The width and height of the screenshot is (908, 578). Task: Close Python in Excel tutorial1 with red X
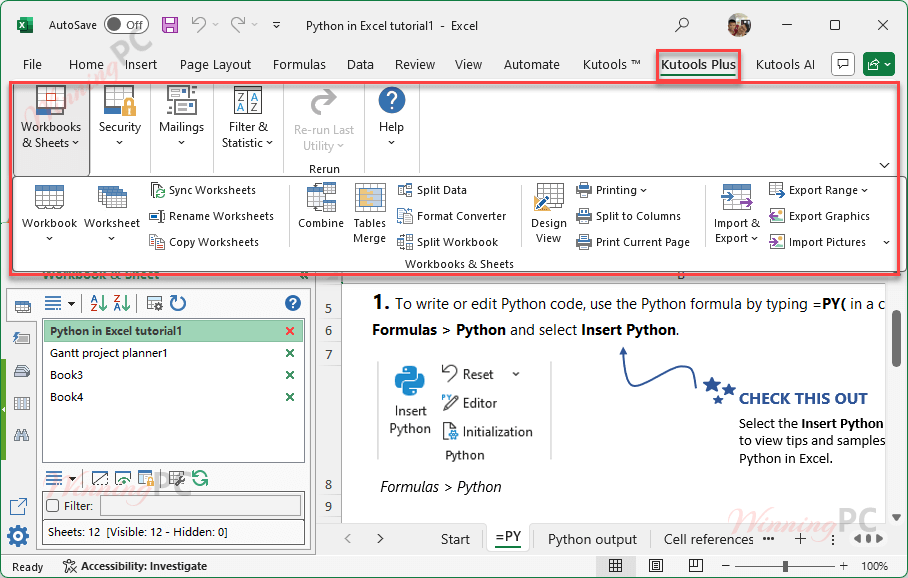[290, 331]
